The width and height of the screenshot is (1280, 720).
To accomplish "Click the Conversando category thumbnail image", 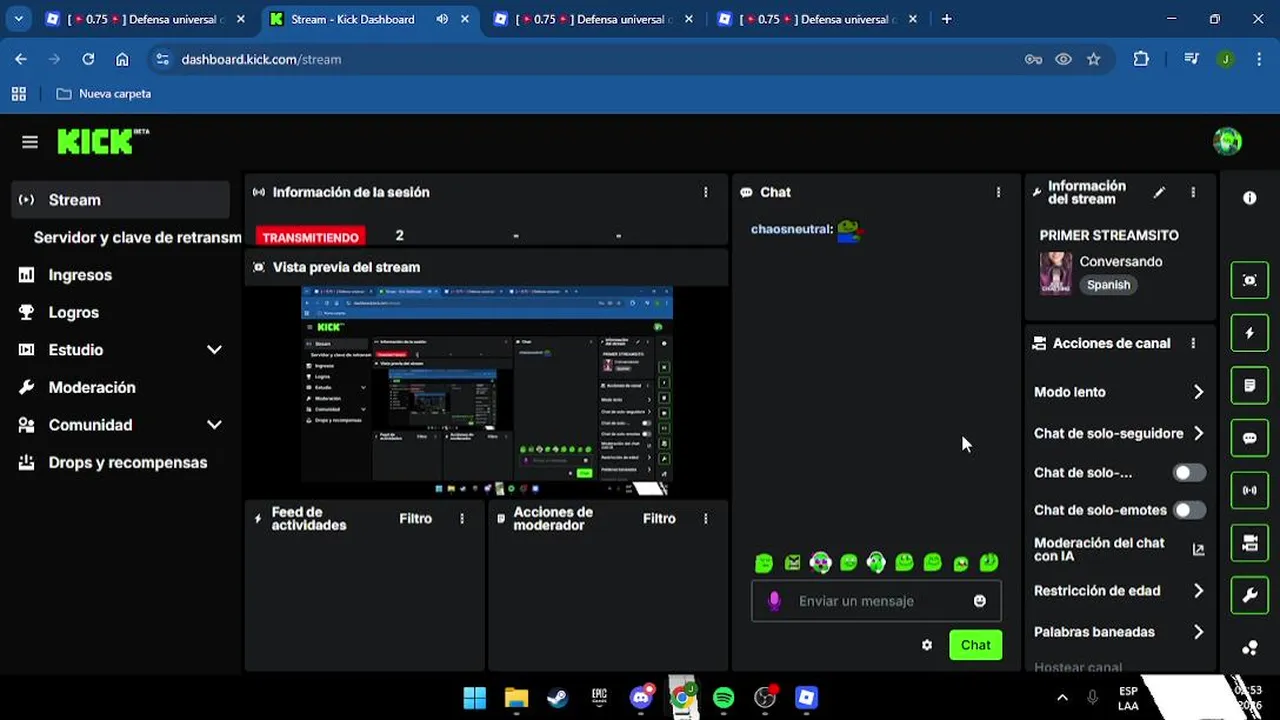I will (x=1056, y=273).
